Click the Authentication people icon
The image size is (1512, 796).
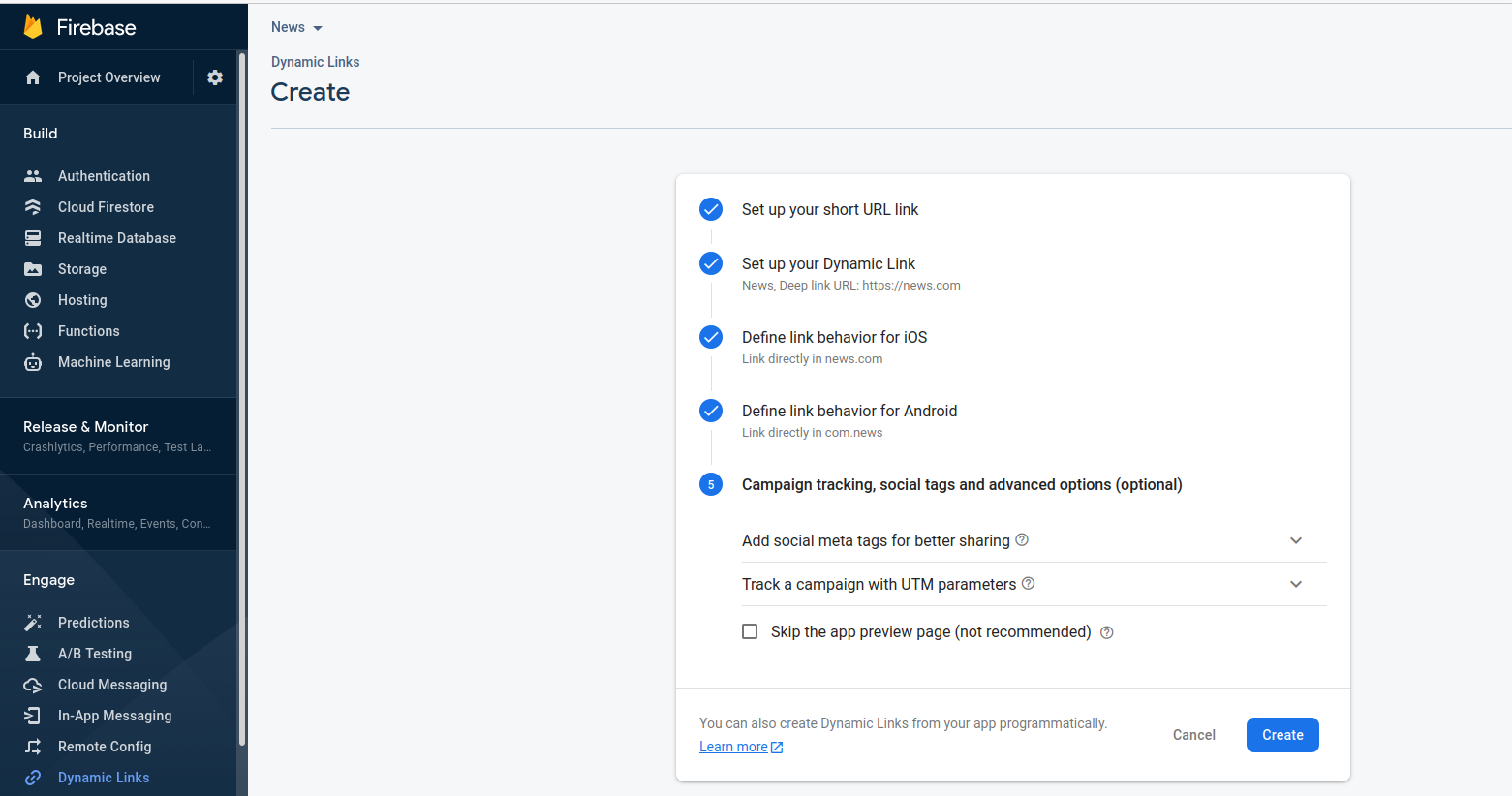click(x=33, y=176)
